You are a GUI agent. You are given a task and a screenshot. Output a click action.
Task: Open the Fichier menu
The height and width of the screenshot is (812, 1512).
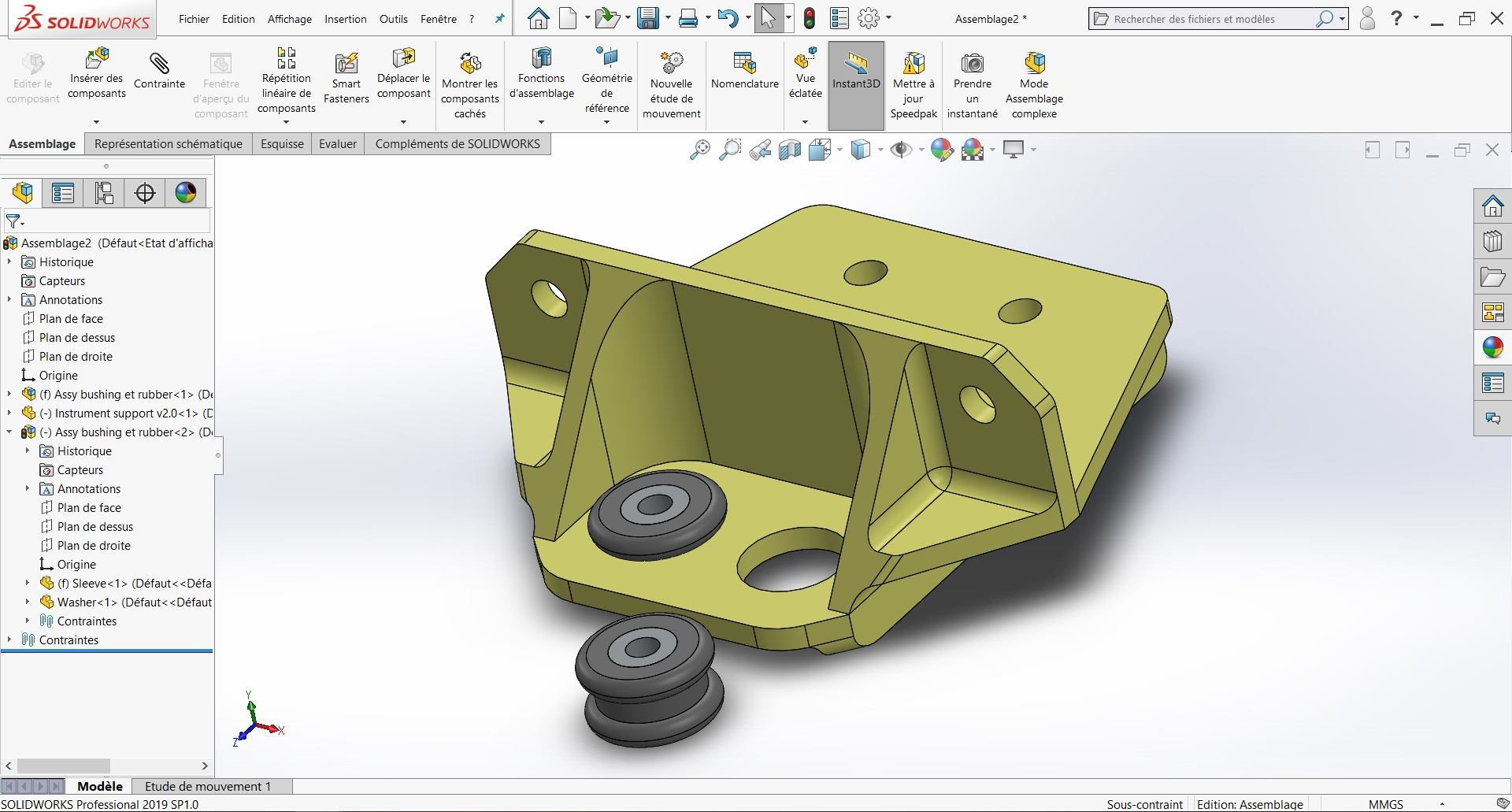[x=194, y=19]
